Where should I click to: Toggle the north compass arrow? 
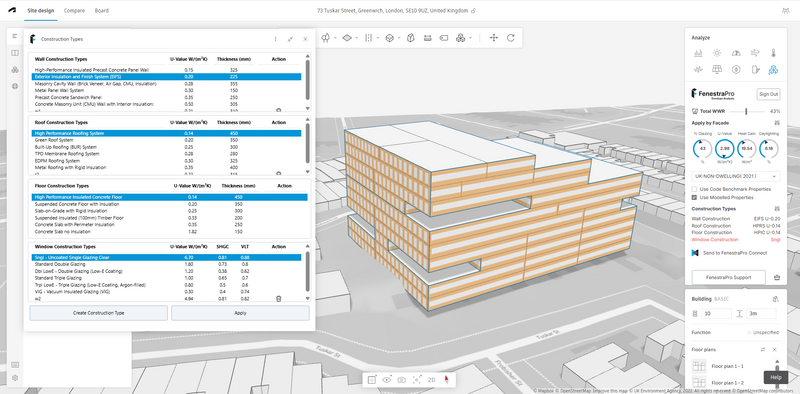[446, 379]
